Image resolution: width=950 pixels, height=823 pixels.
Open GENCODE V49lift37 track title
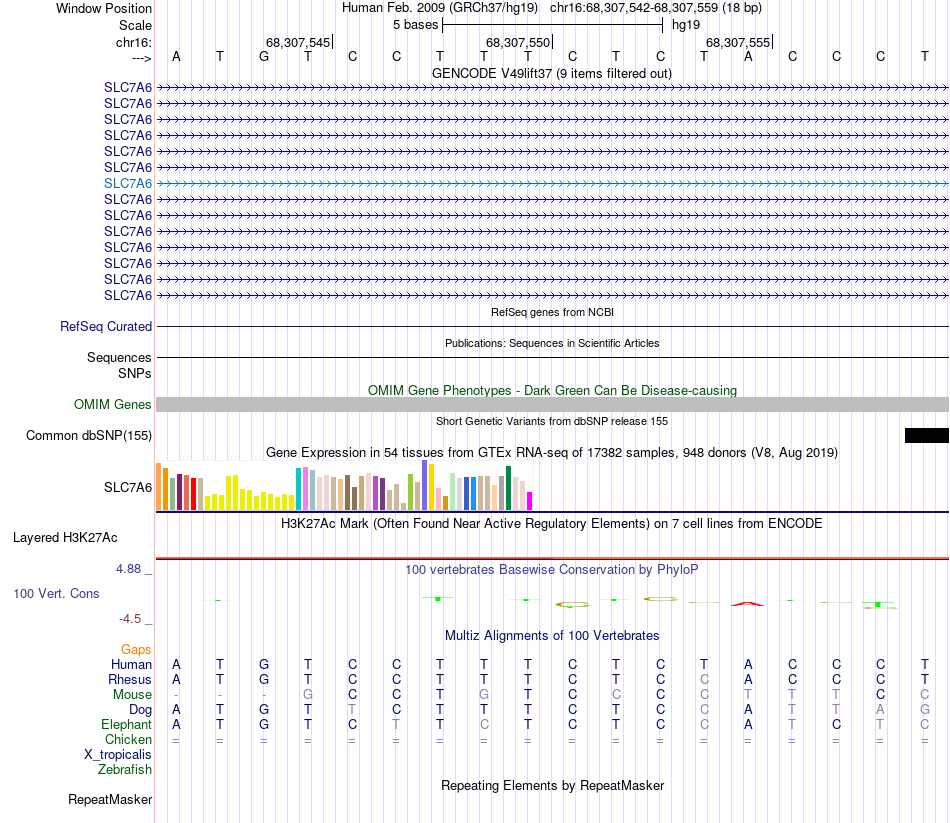click(x=552, y=73)
